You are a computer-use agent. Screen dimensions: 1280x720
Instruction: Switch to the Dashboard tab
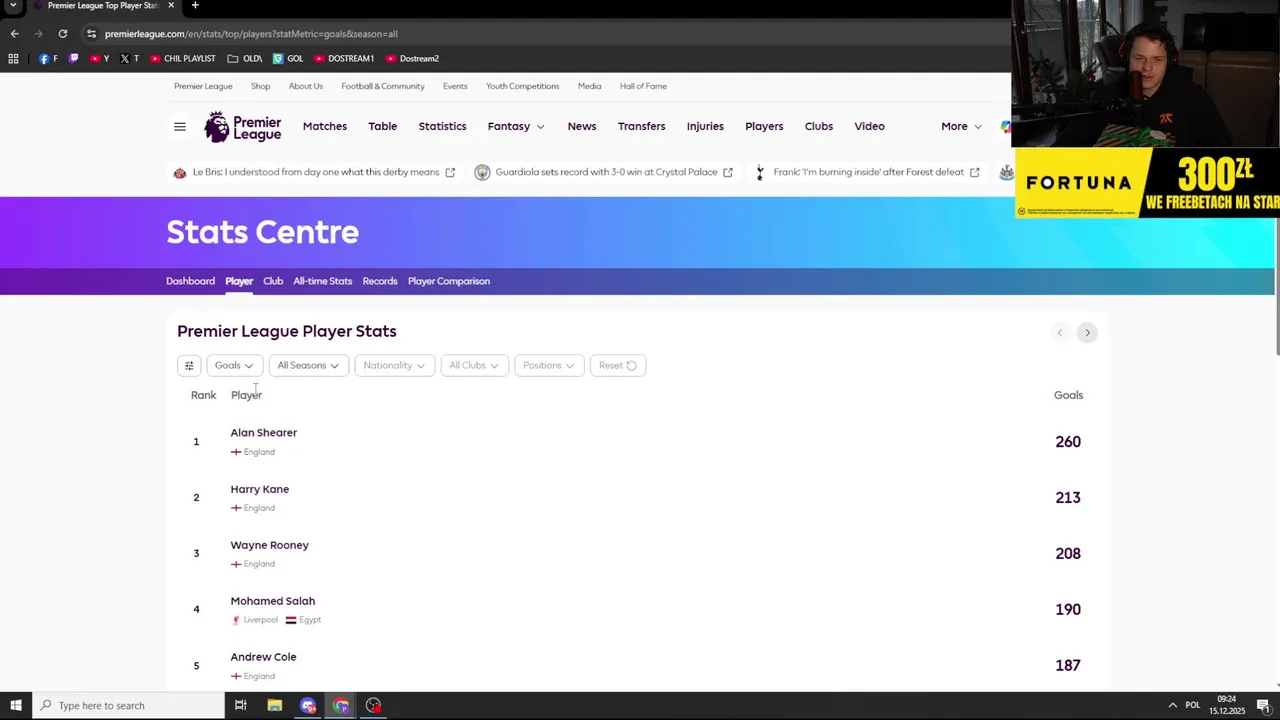click(190, 282)
